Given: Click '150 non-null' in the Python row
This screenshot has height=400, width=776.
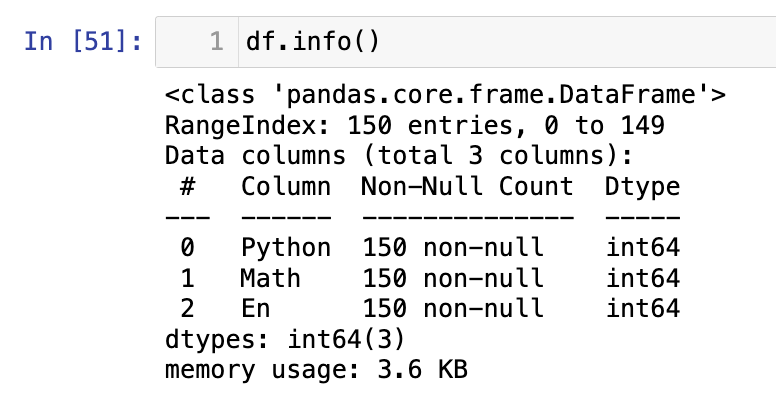Looking at the screenshot, I should click(452, 247).
